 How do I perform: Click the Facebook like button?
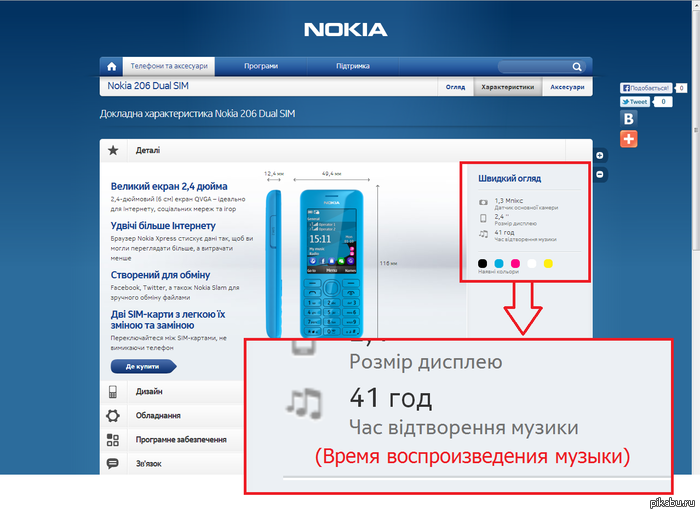click(646, 88)
